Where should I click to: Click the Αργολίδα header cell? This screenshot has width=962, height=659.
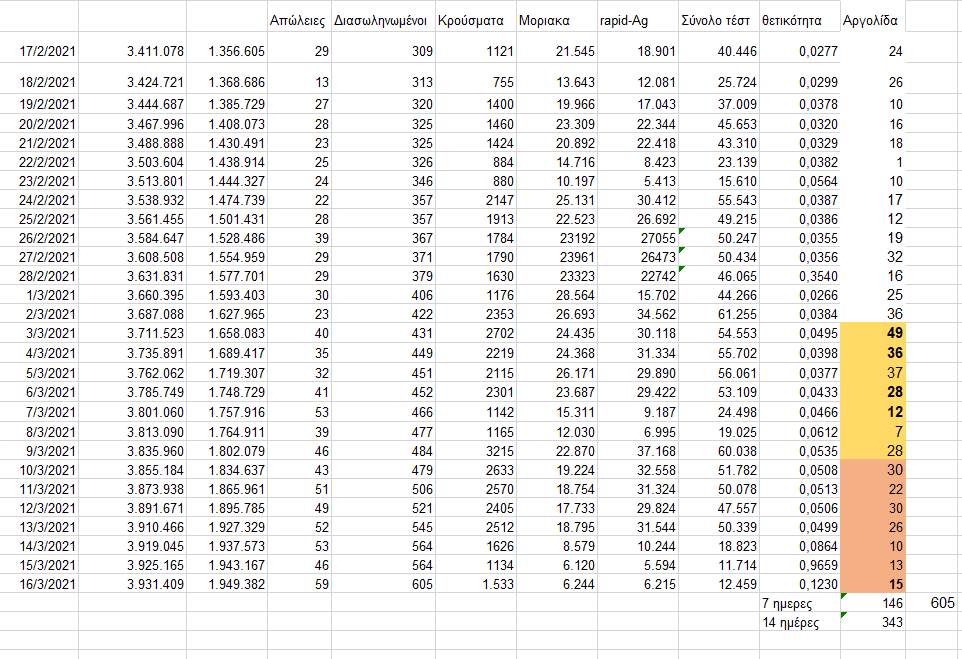click(x=873, y=20)
